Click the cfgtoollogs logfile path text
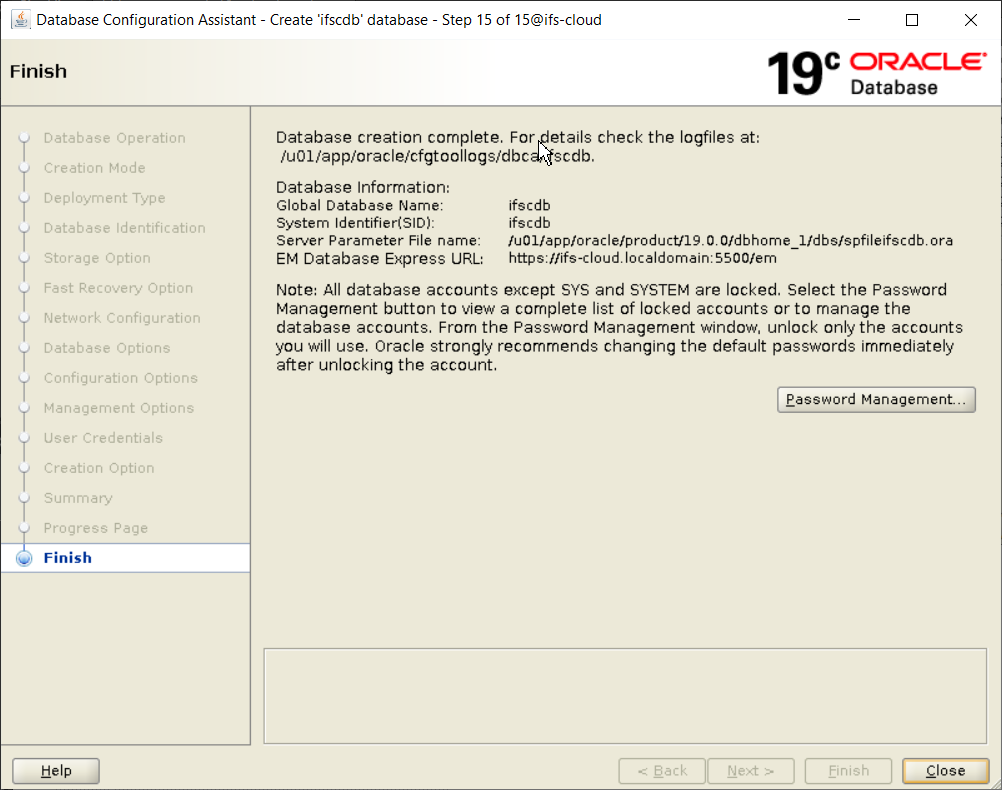Viewport: 1002px width, 790px height. (x=437, y=157)
